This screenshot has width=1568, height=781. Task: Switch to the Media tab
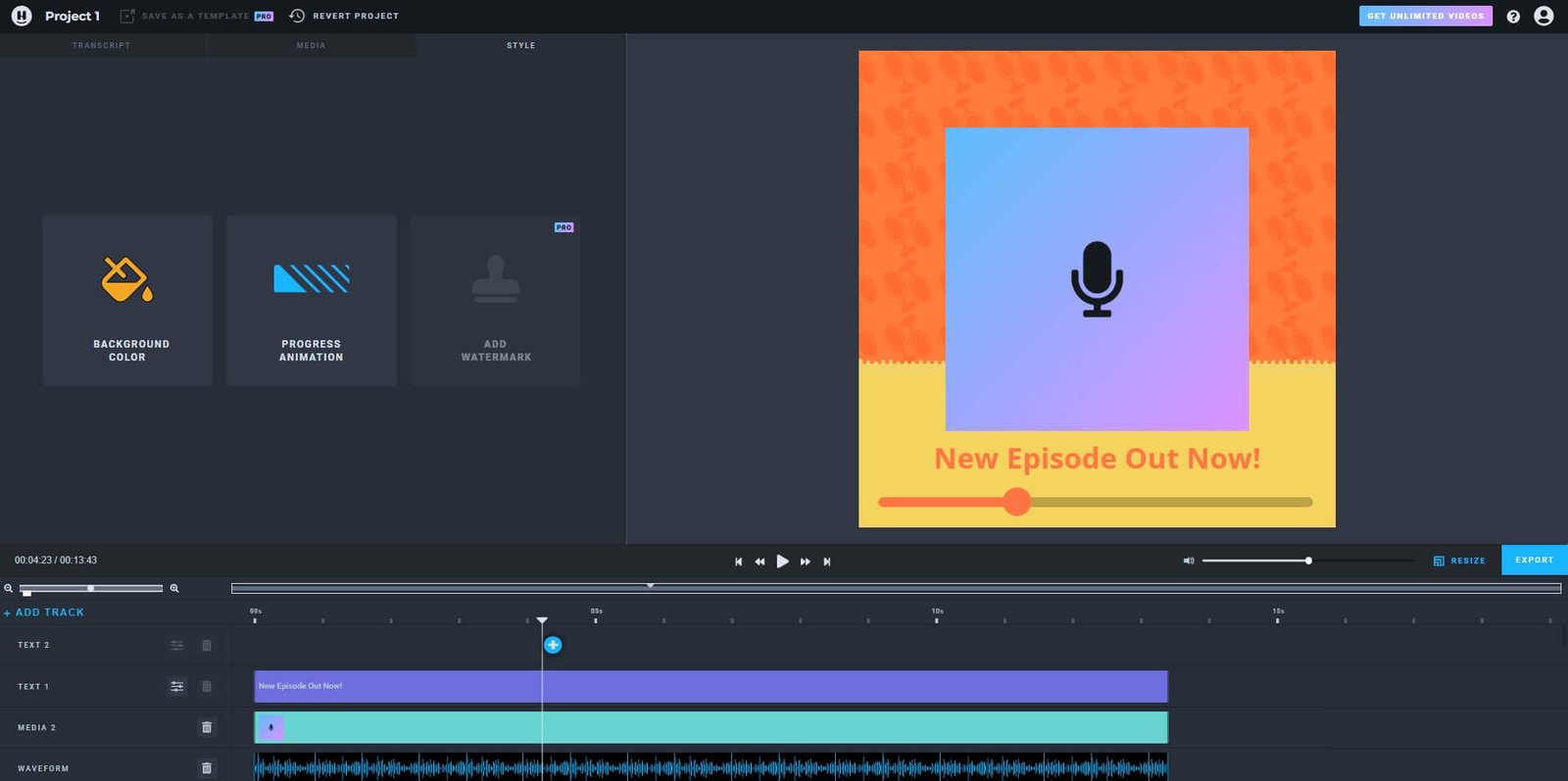click(312, 45)
